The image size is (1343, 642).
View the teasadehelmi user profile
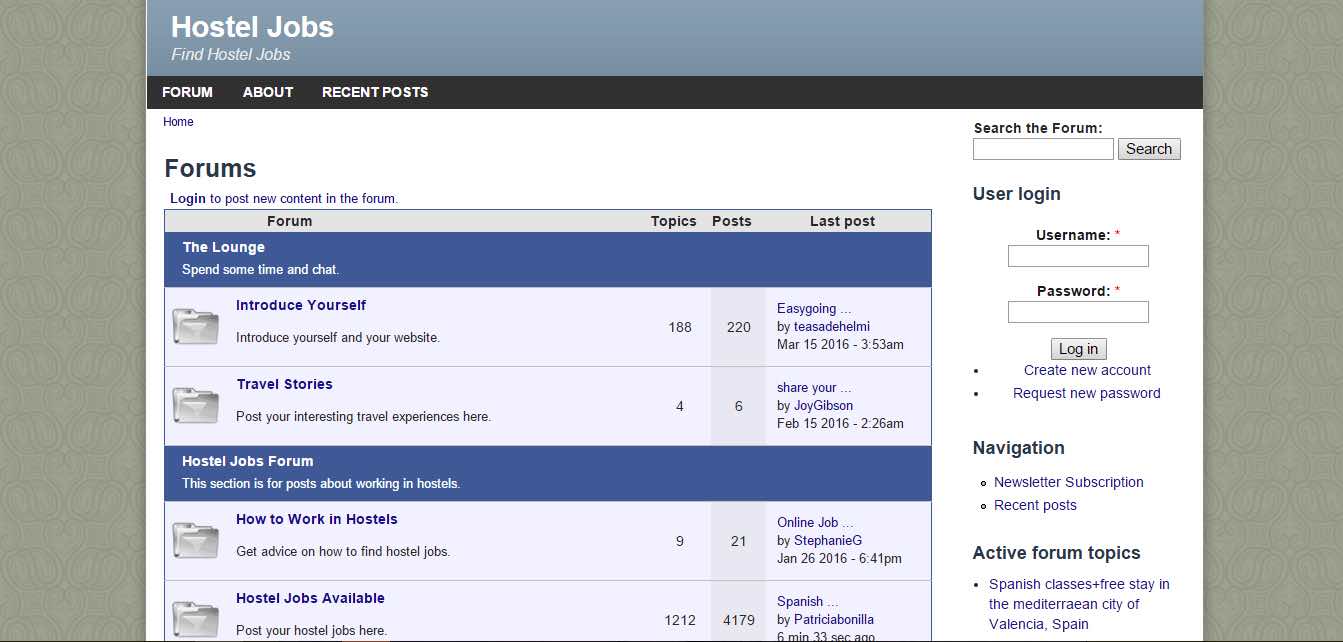(x=831, y=326)
